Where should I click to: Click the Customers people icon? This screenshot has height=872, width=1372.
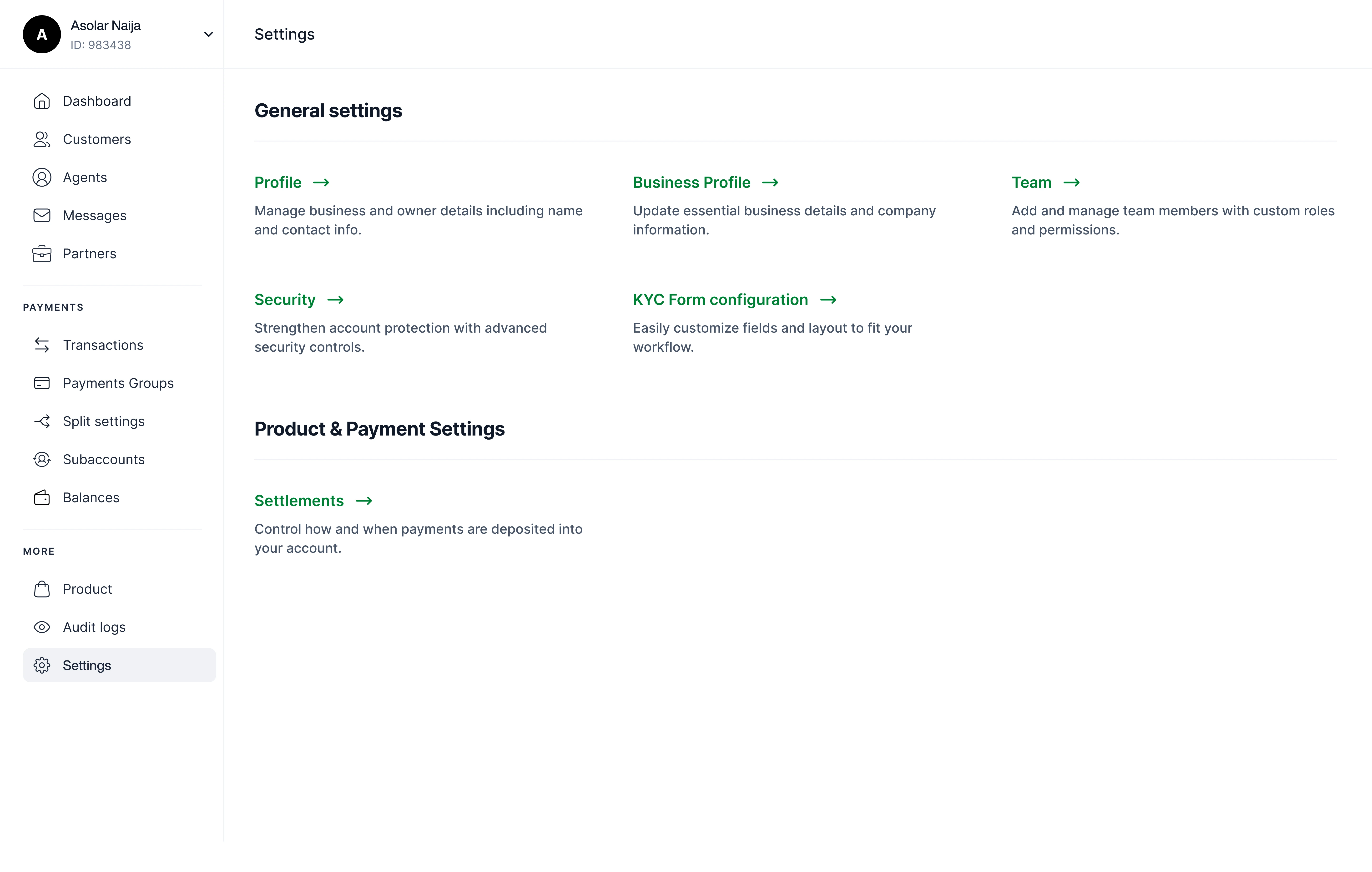42,139
